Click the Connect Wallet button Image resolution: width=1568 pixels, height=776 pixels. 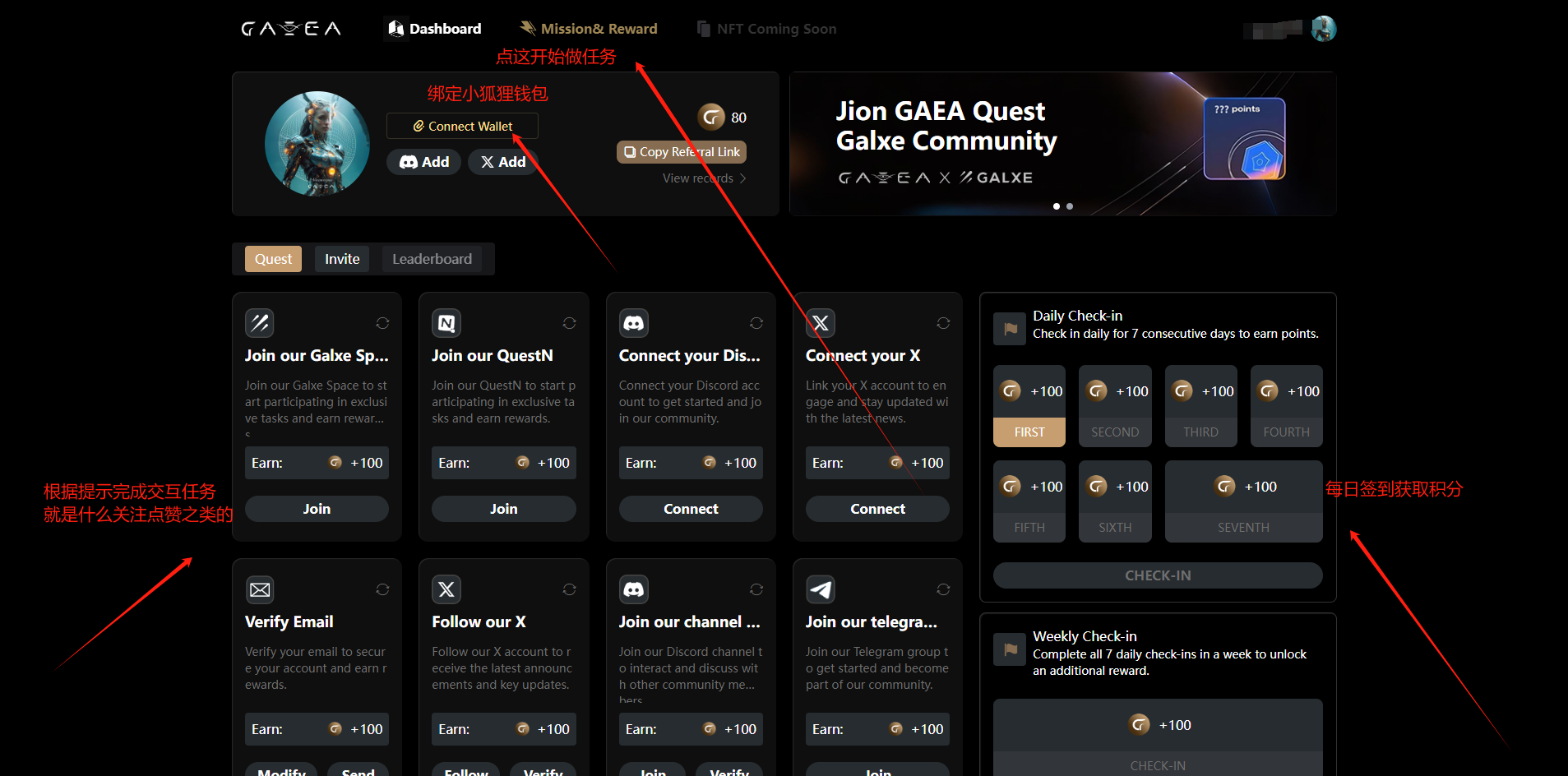coord(462,126)
